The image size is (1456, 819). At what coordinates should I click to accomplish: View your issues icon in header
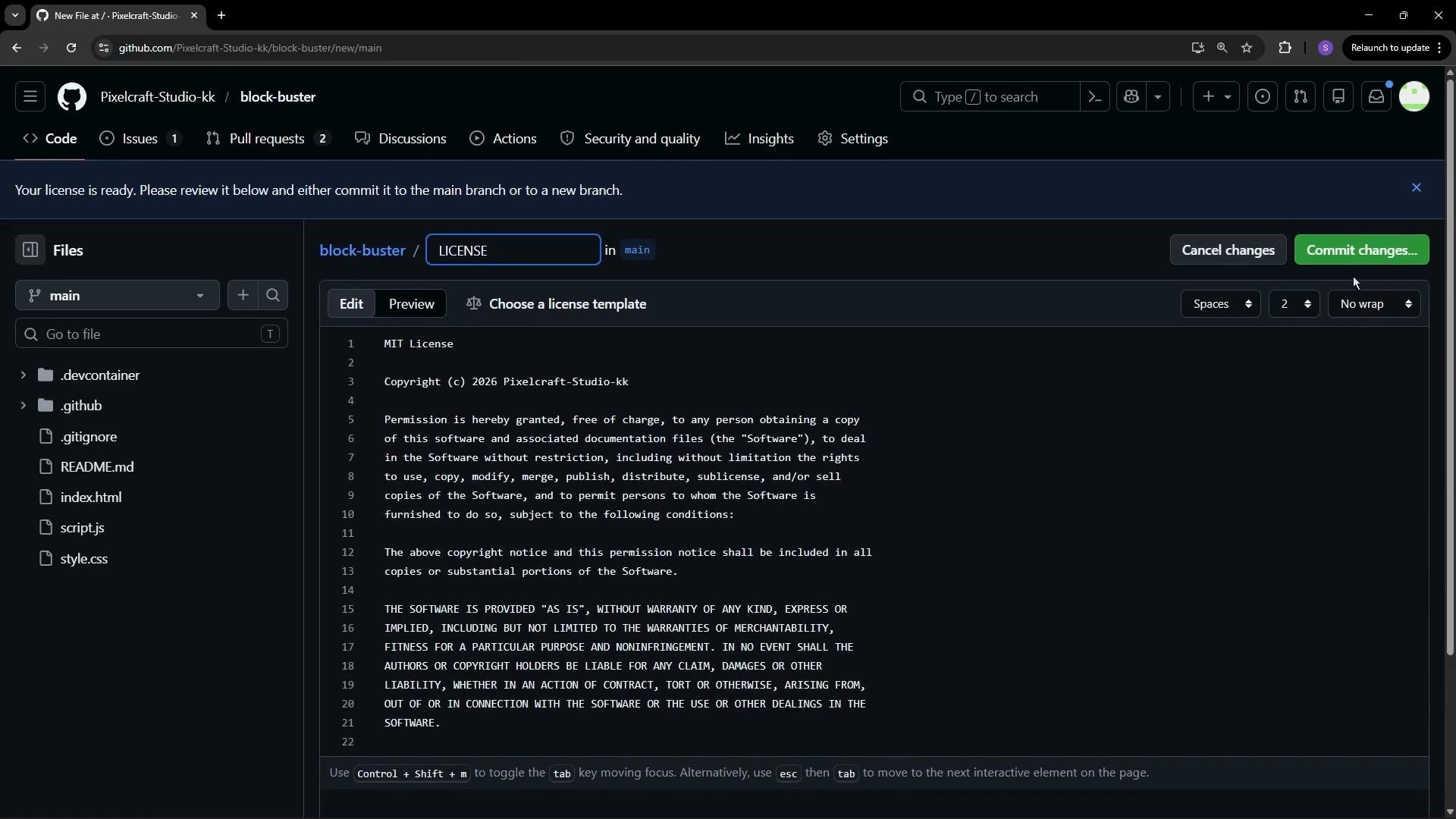[x=1263, y=97]
